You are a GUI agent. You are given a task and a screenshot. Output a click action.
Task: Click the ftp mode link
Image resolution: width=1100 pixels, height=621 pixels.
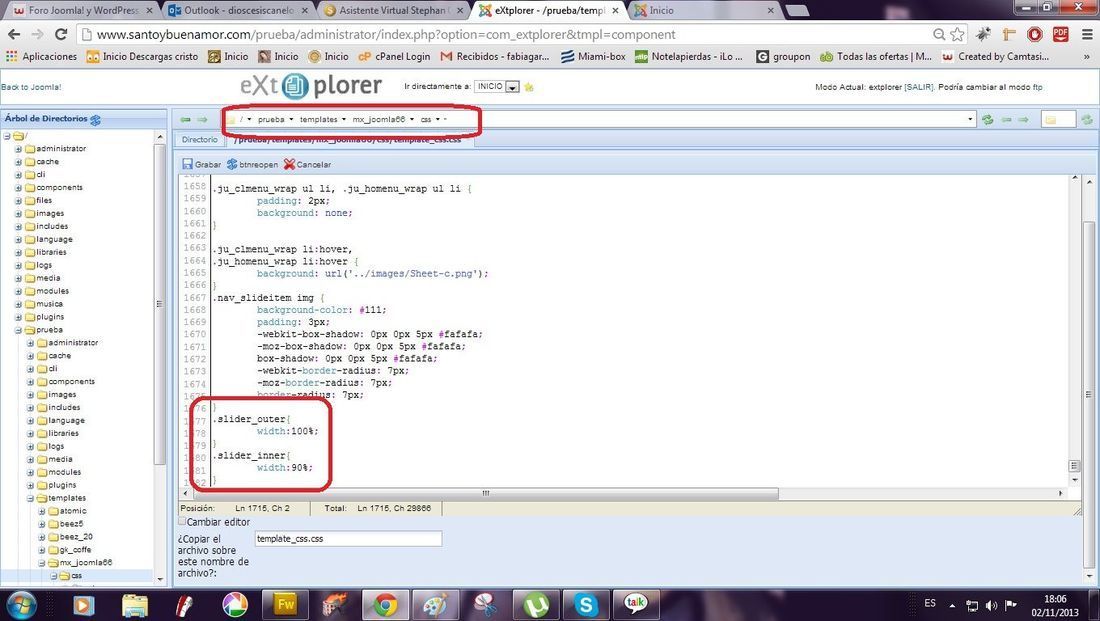[1037, 87]
